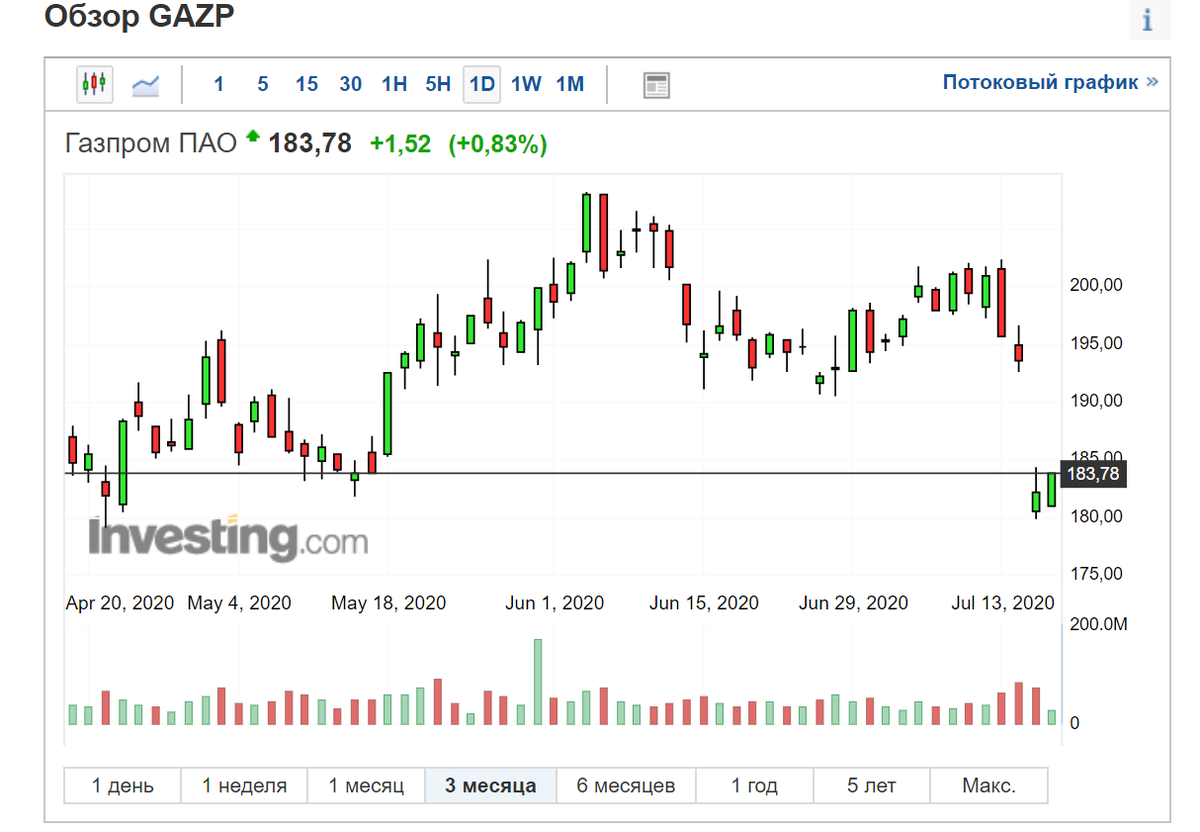This screenshot has width=1200, height=832.
Task: Switch range to 5 лет
Action: [872, 786]
